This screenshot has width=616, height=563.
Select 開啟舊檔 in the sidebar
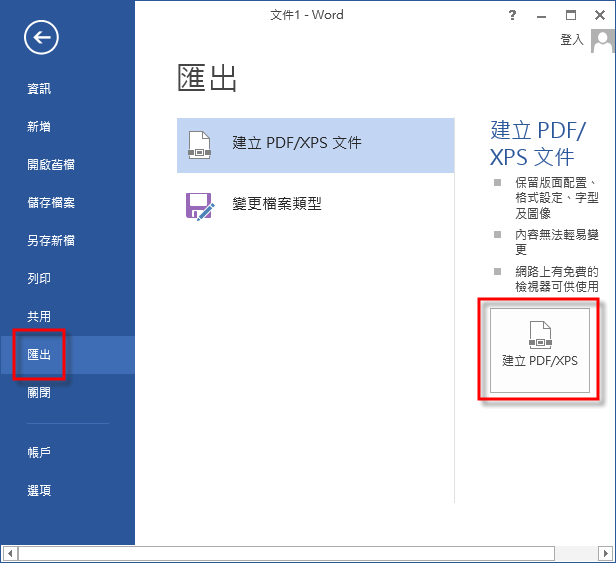[51, 165]
